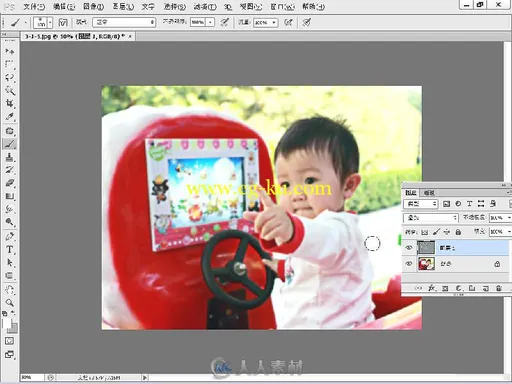Select the Horizontal Type tool
Image resolution: width=512 pixels, height=384 pixels.
pyautogui.click(x=9, y=249)
